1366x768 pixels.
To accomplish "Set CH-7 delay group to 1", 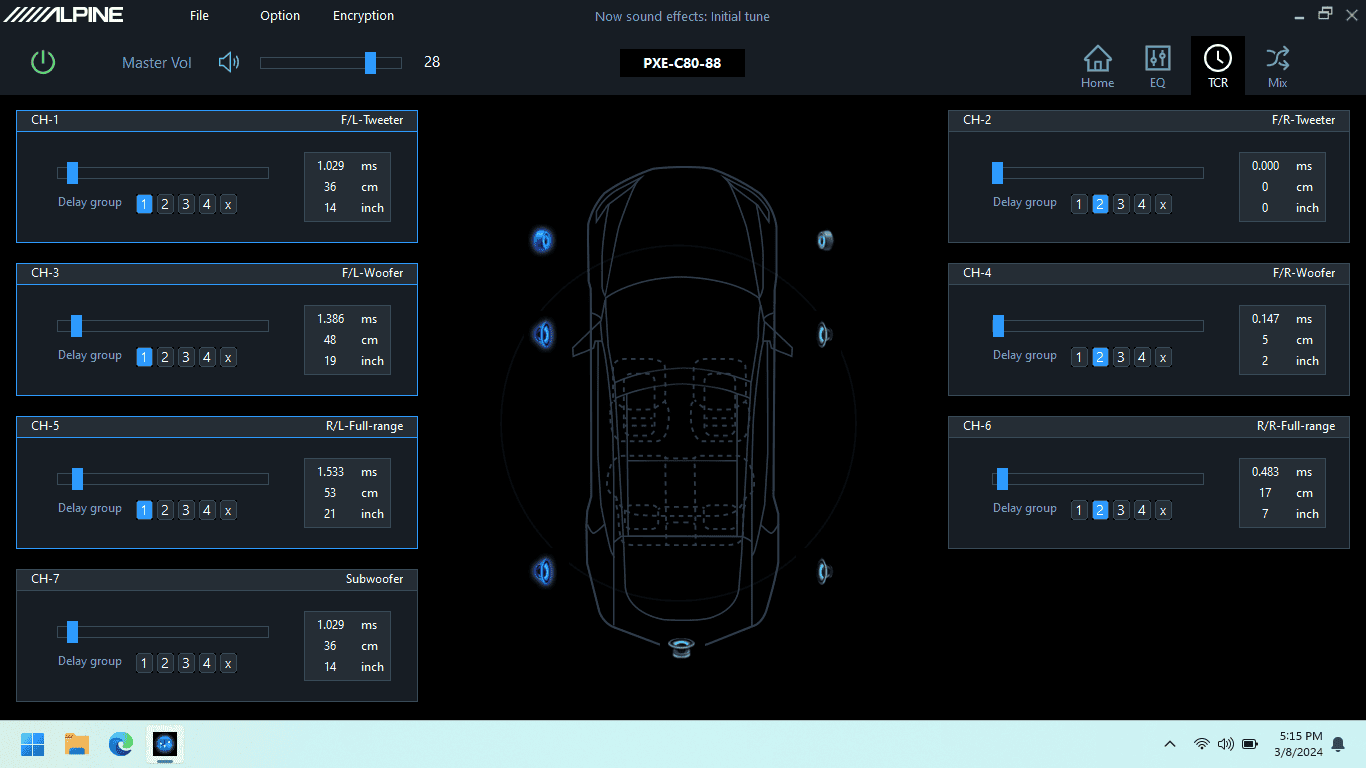I will pyautogui.click(x=144, y=663).
